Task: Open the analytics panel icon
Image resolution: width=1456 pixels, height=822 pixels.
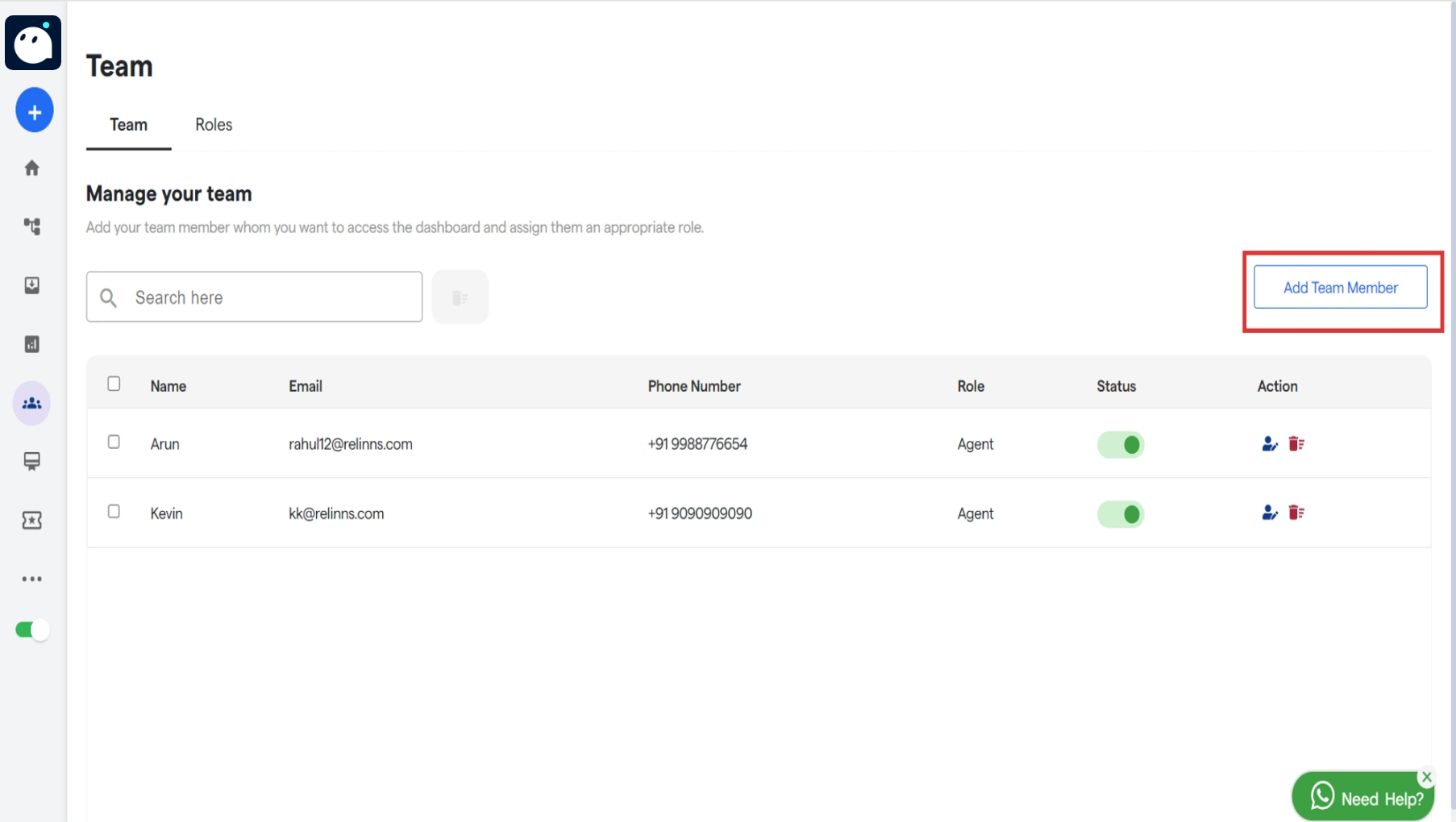Action: tap(32, 344)
